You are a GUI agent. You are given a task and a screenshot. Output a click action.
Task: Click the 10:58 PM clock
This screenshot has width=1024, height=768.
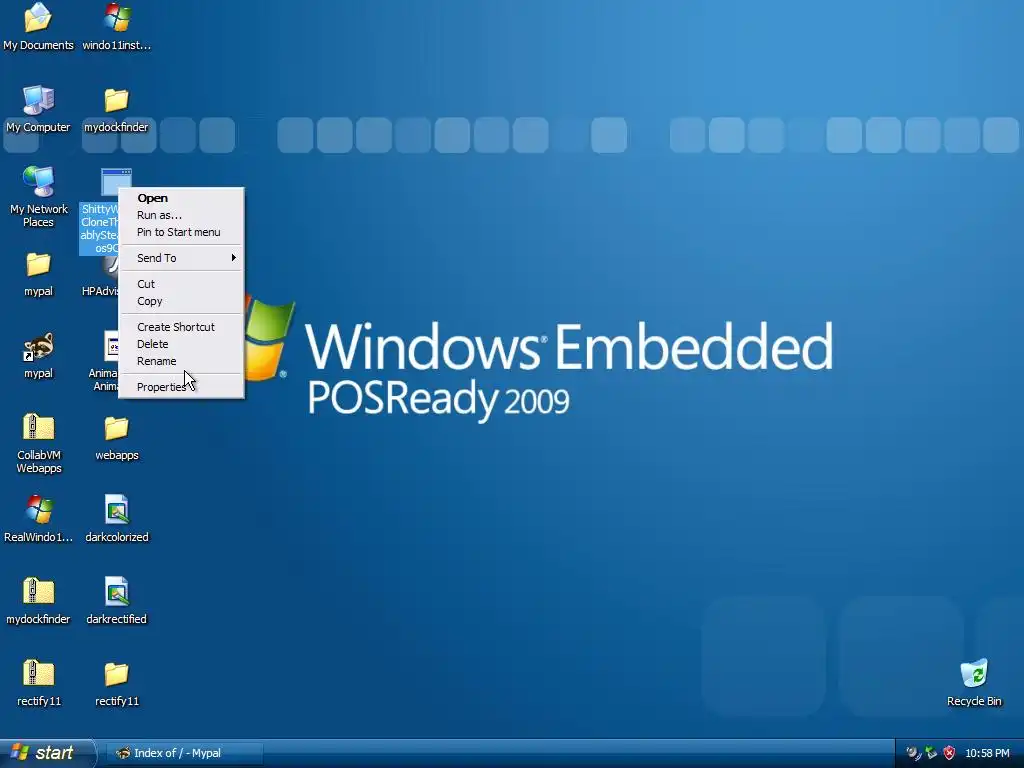(987, 753)
